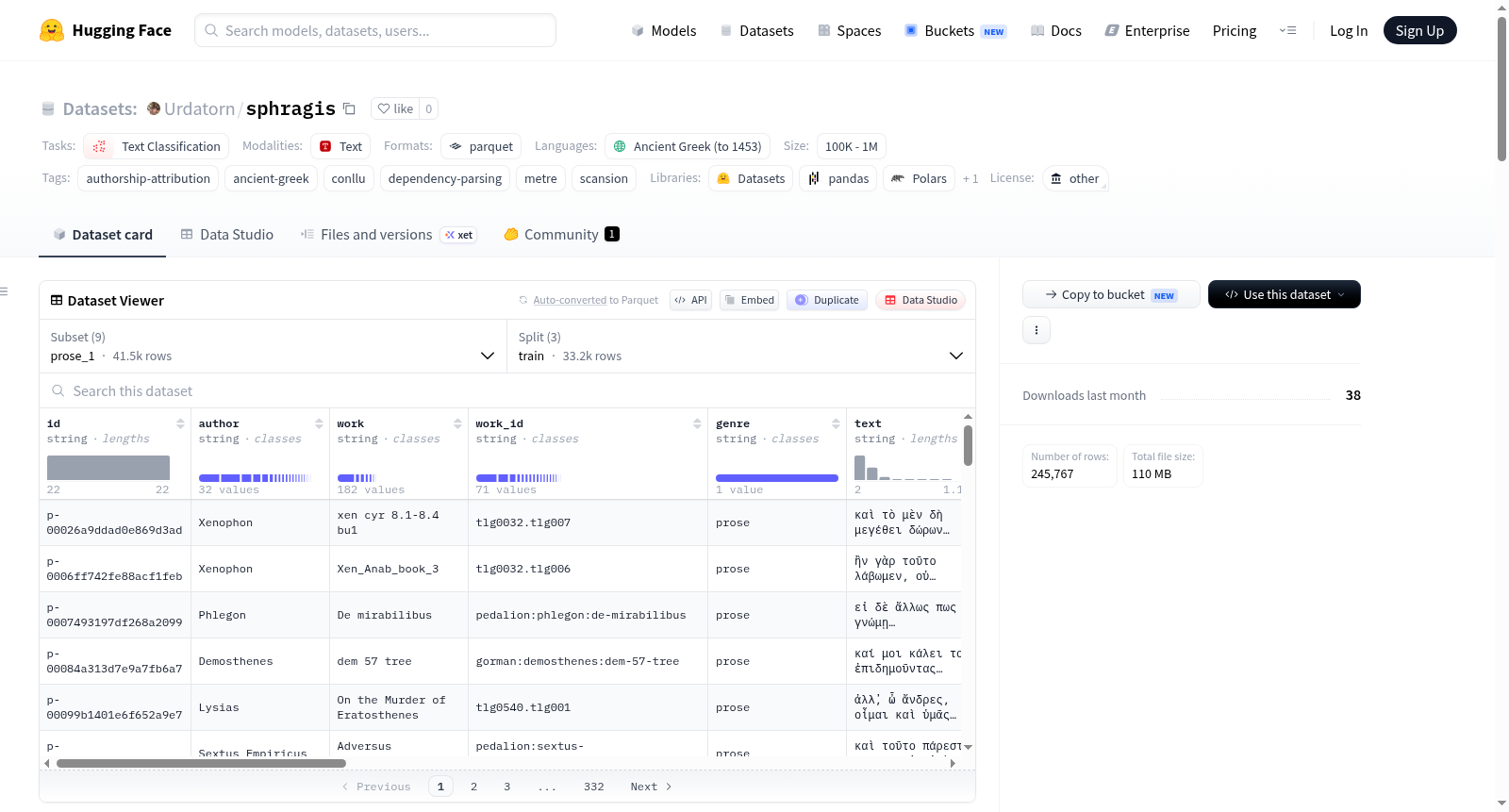Sort by the genre column
Image resolution: width=1509 pixels, height=812 pixels.
point(836,423)
